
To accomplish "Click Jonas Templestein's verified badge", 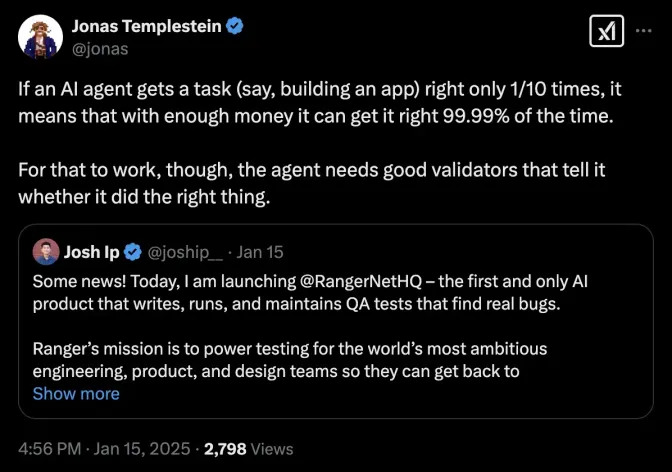I will [x=234, y=26].
